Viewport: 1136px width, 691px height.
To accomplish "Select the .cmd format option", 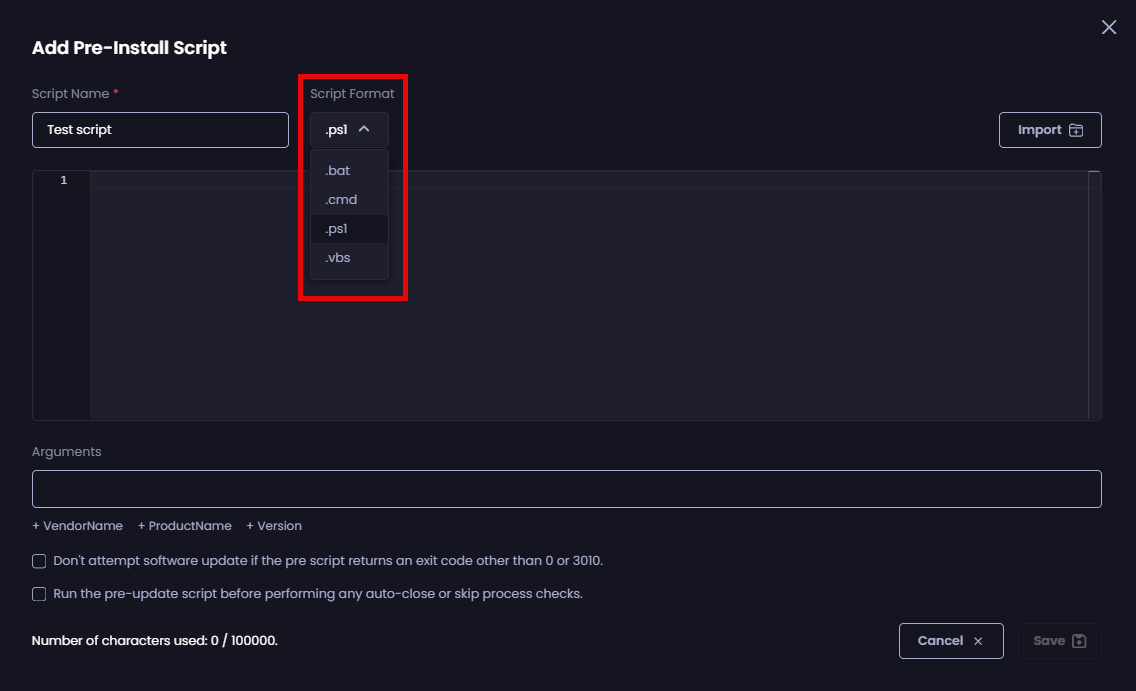I will tap(340, 199).
